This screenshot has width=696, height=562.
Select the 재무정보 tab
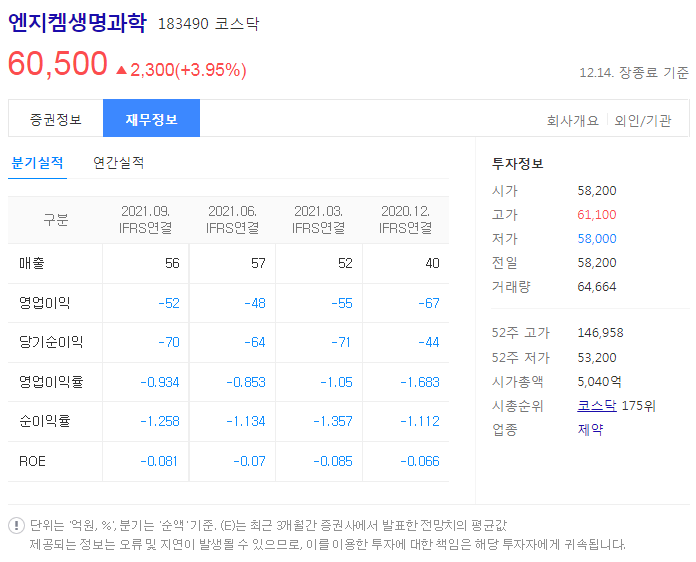point(151,119)
